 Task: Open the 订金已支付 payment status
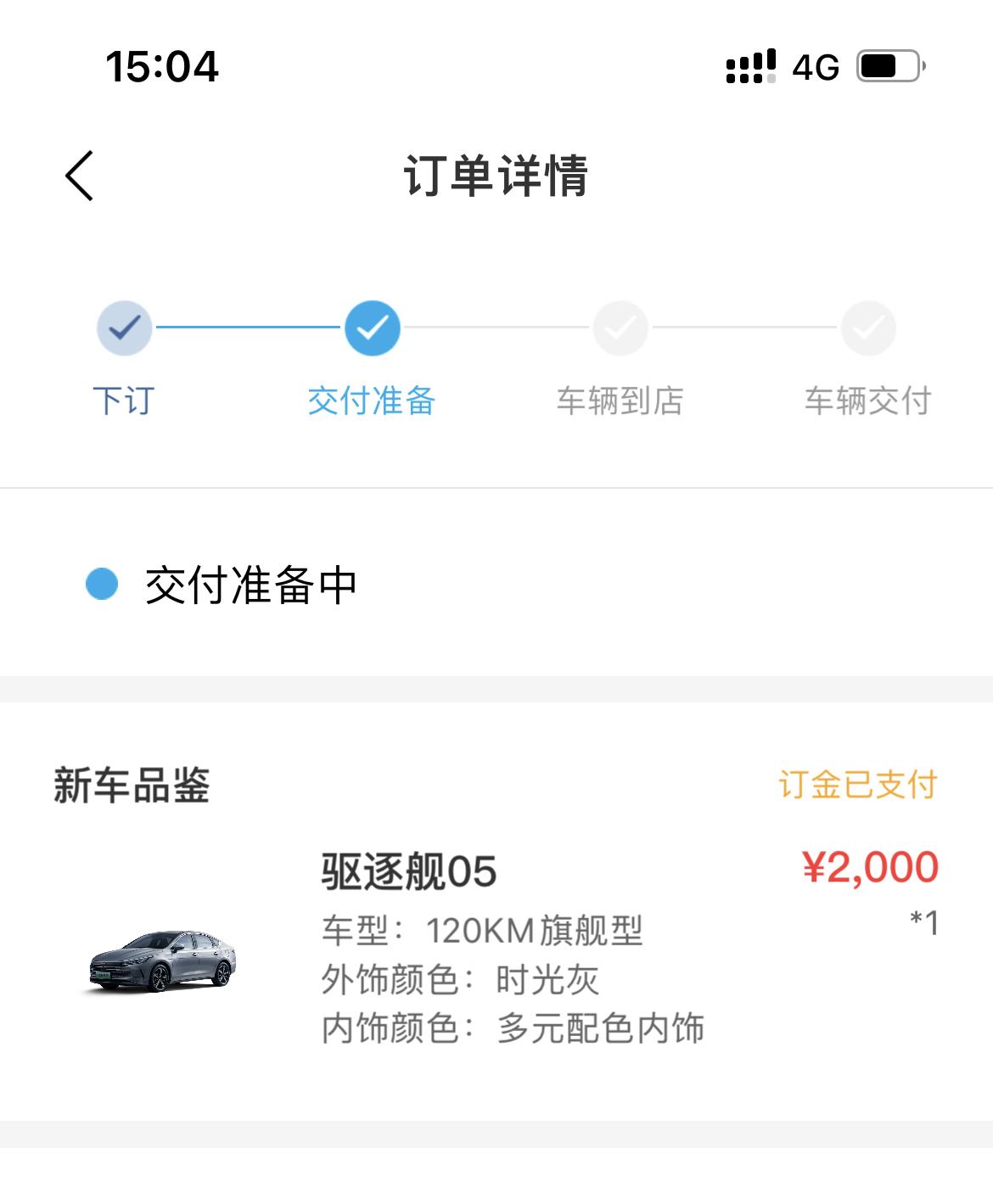(x=858, y=785)
